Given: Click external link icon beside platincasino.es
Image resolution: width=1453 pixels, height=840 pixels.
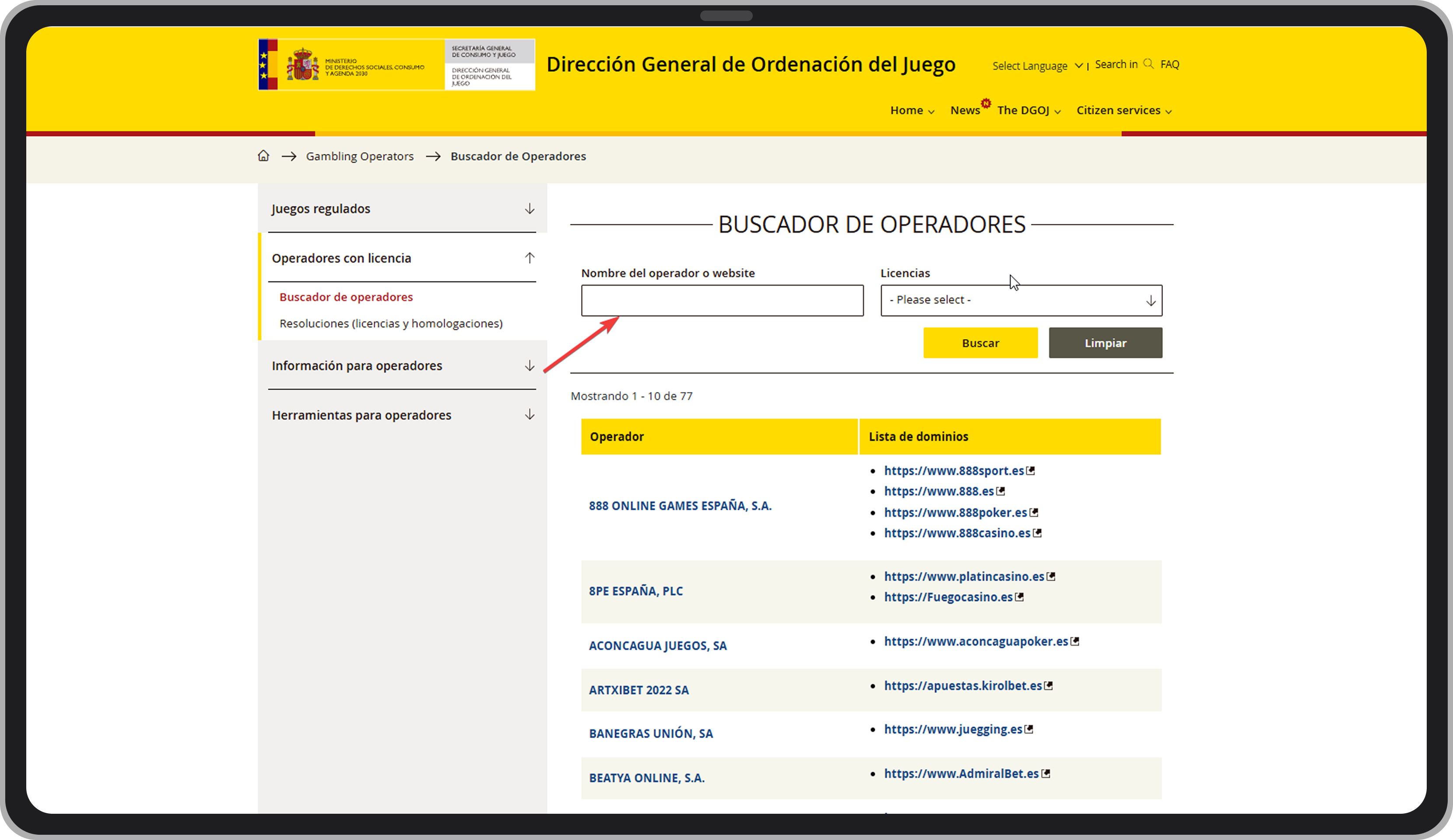Looking at the screenshot, I should [1051, 577].
